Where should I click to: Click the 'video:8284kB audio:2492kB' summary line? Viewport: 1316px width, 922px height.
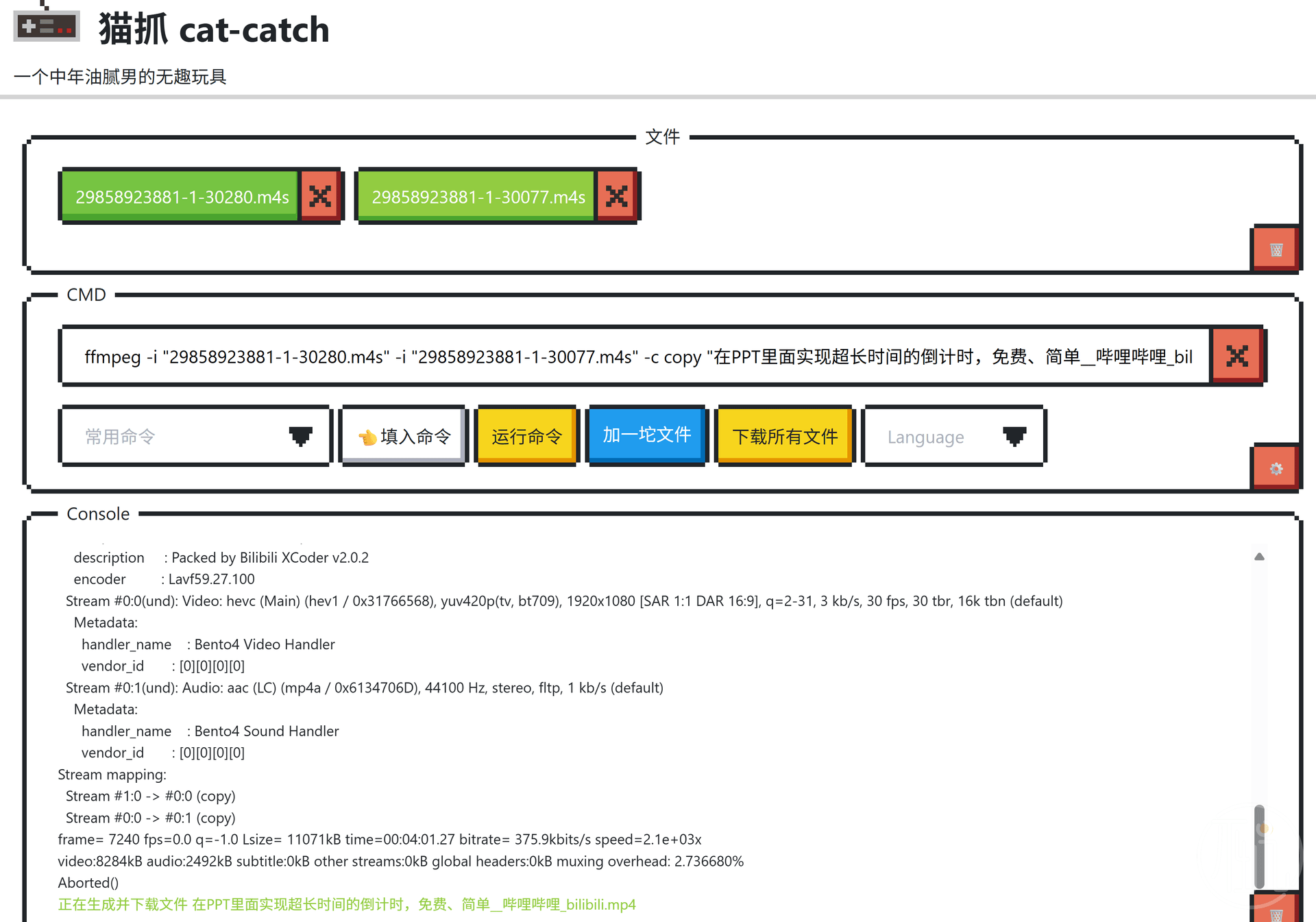(x=401, y=861)
